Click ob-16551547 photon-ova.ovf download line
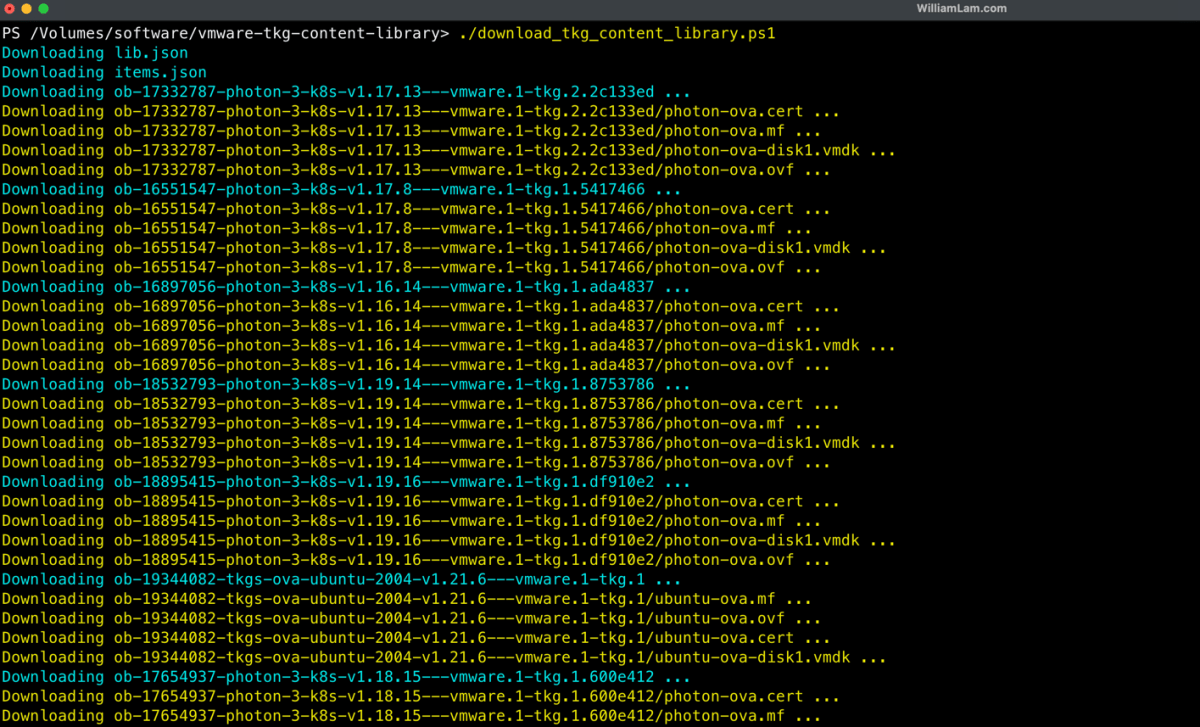This screenshot has width=1200, height=727. click(410, 267)
